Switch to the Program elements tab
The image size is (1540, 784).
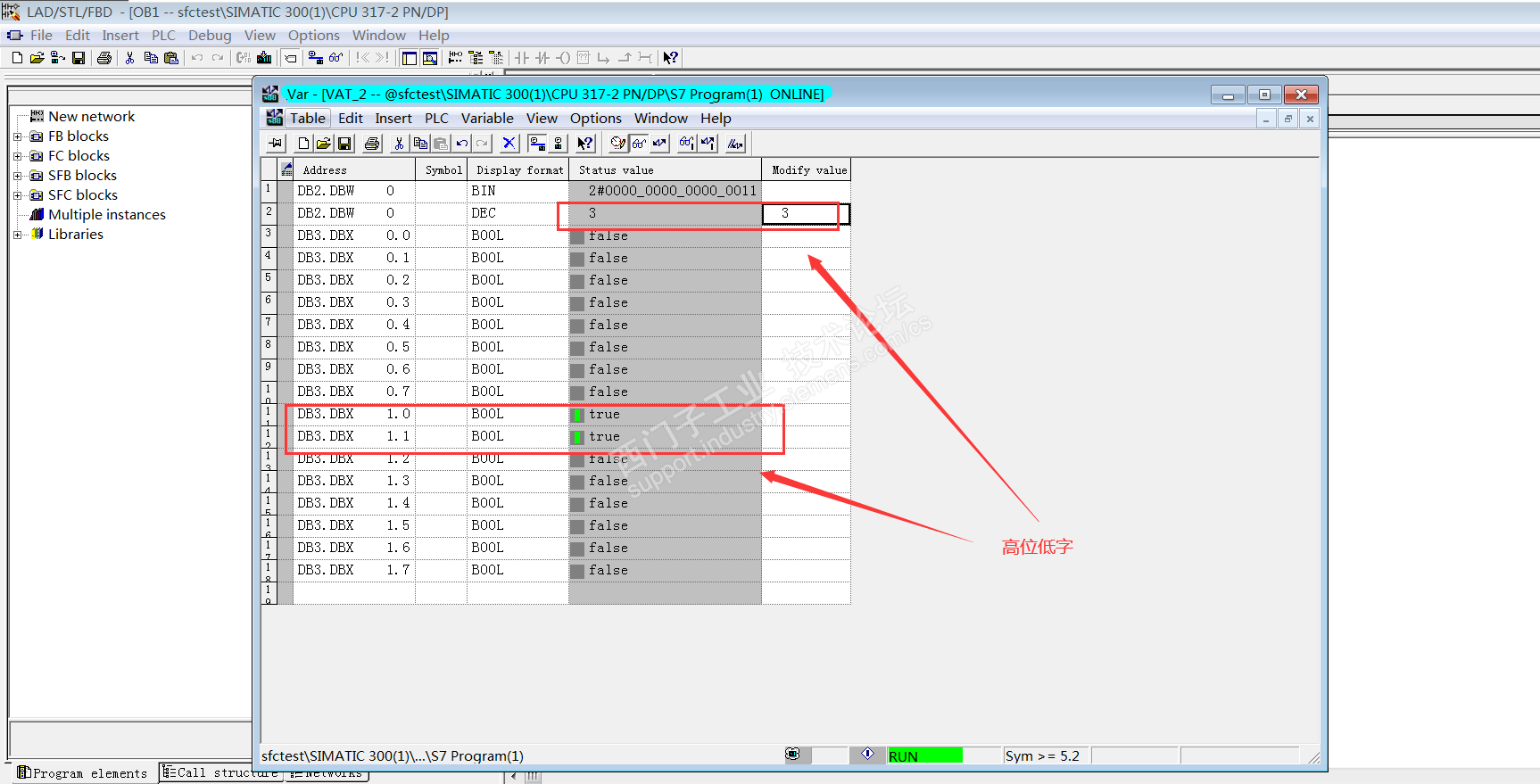pyautogui.click(x=82, y=773)
